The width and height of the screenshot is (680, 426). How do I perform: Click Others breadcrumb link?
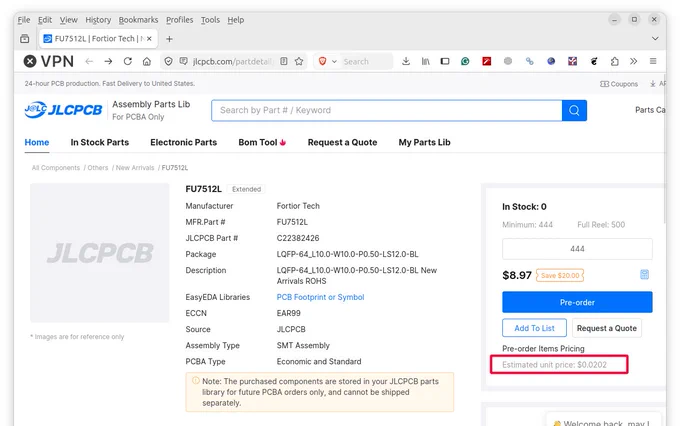pos(98,168)
